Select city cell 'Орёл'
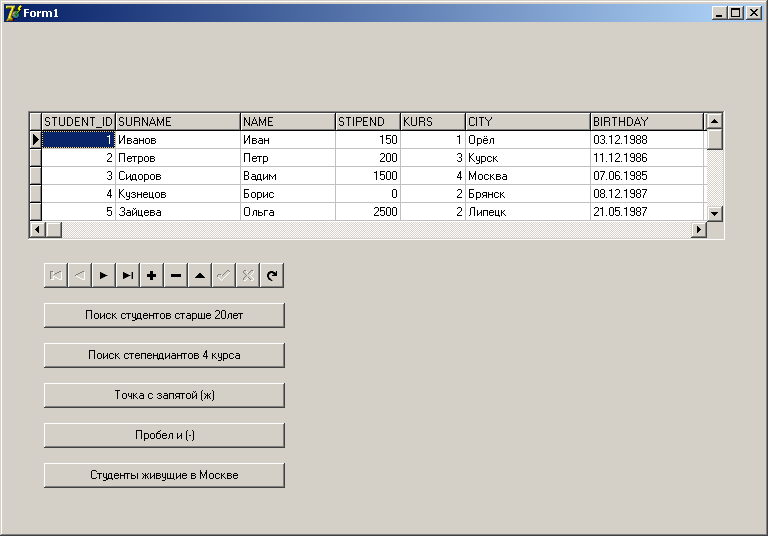Screen dimensions: 768x536 pyautogui.click(x=528, y=140)
